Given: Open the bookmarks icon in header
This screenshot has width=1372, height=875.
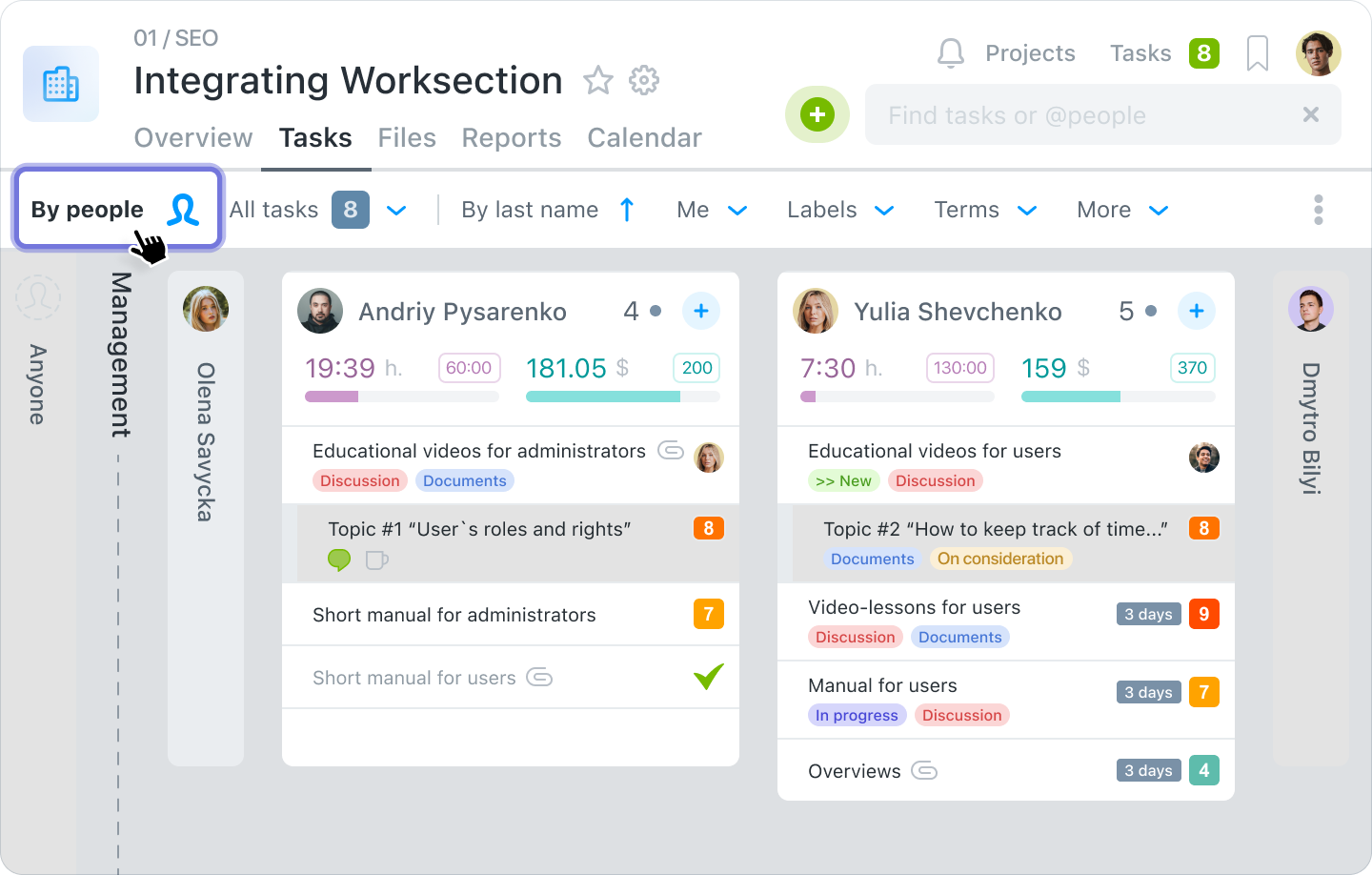Looking at the screenshot, I should (1257, 53).
